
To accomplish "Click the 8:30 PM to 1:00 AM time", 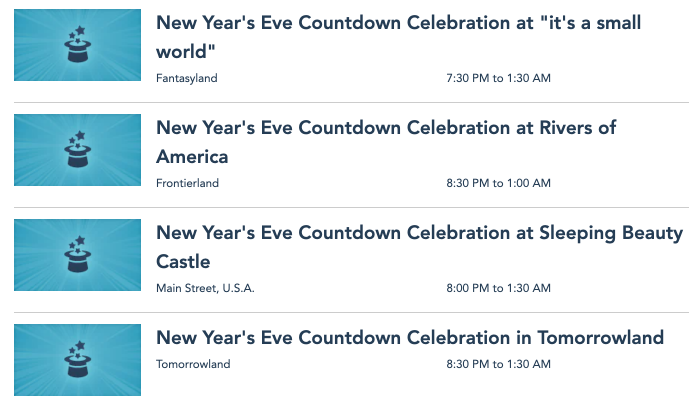I will tap(498, 183).
